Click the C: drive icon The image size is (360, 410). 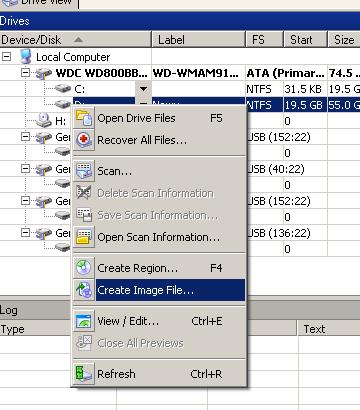tap(63, 89)
